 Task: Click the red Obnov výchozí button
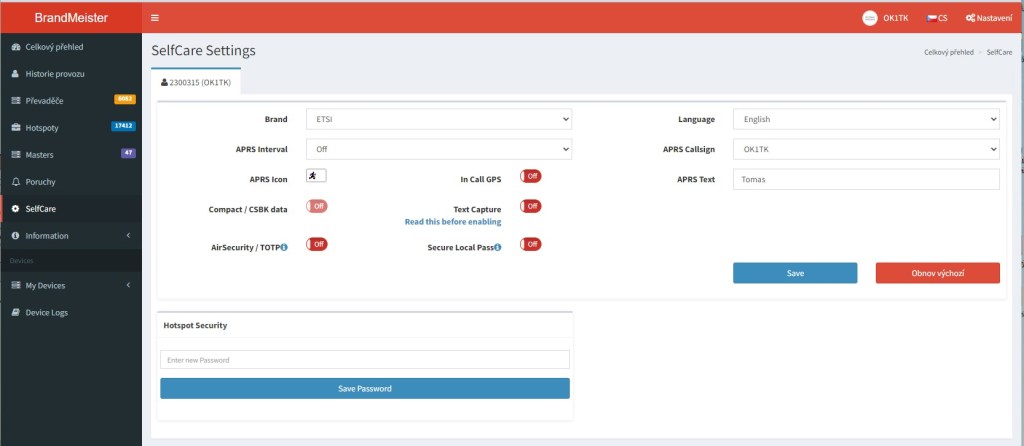[x=937, y=273]
